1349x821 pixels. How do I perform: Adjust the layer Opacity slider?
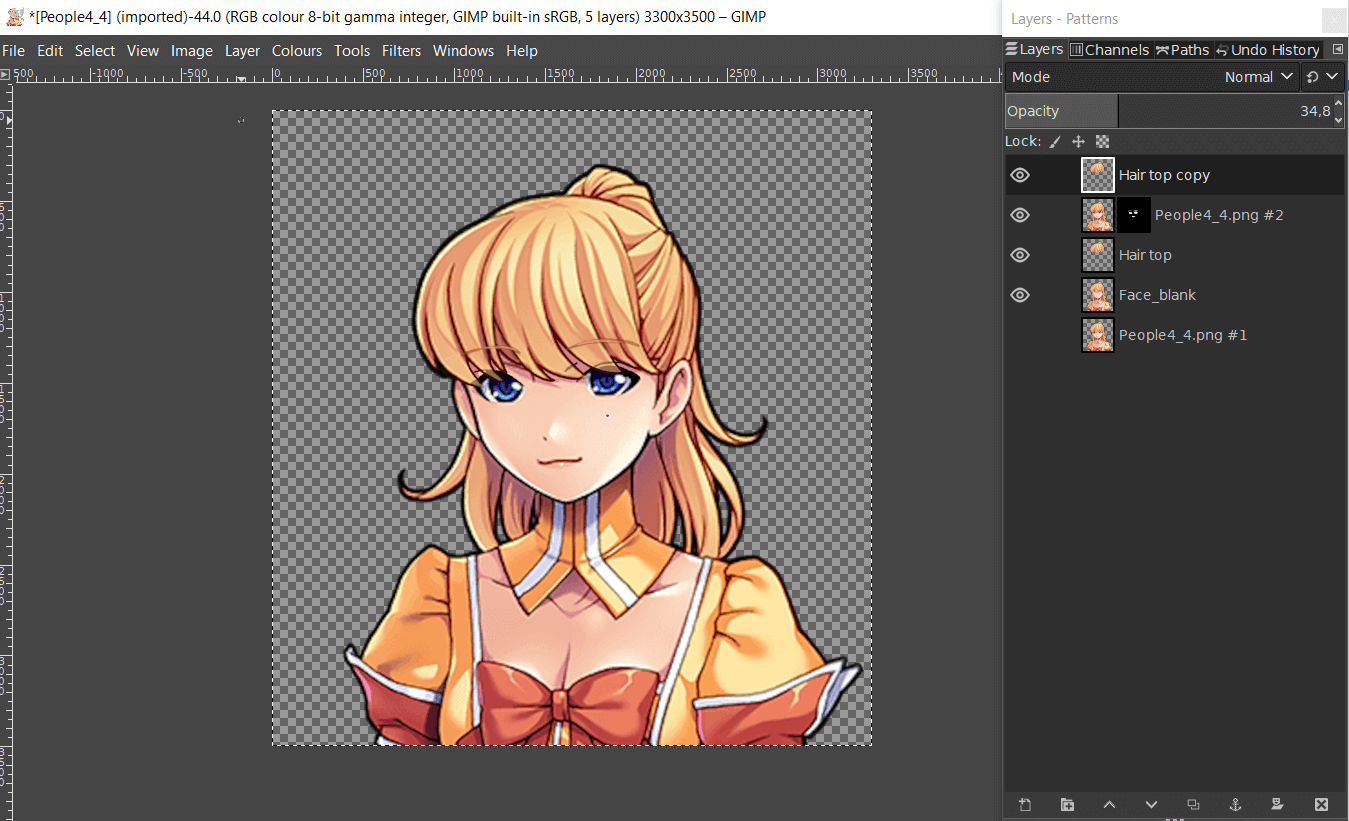(x=1169, y=111)
